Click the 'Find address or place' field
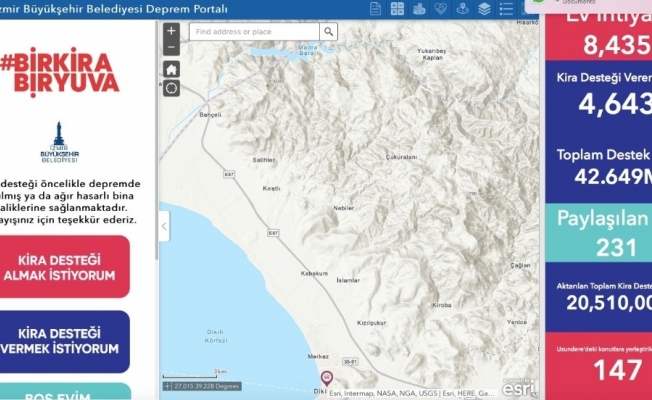 coord(253,32)
